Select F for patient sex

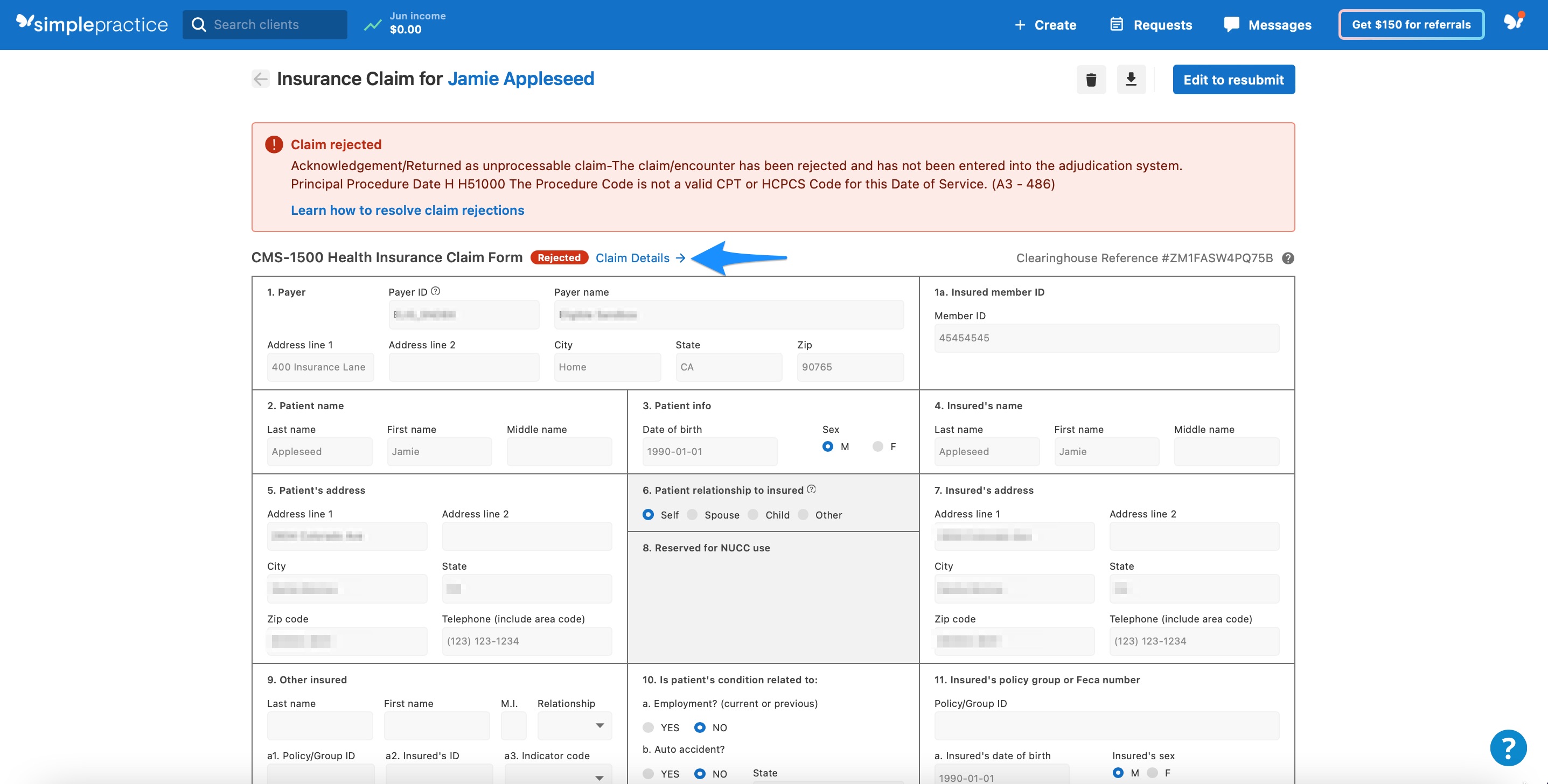[878, 446]
